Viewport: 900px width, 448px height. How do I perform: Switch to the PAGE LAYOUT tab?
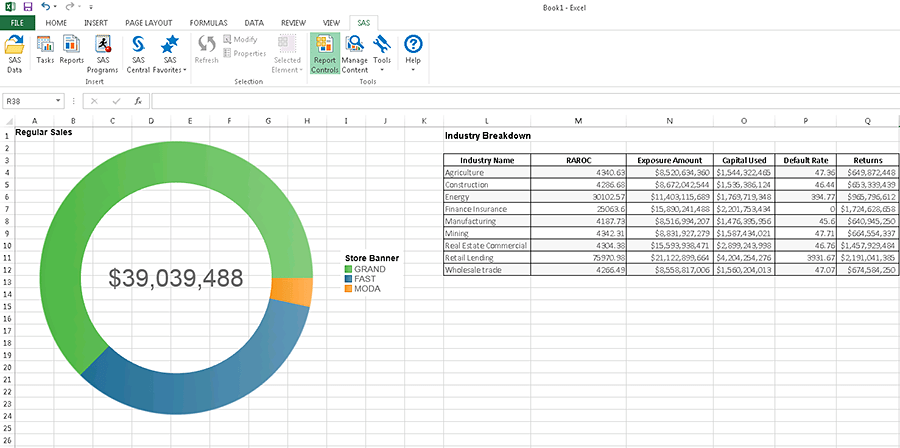coord(148,22)
